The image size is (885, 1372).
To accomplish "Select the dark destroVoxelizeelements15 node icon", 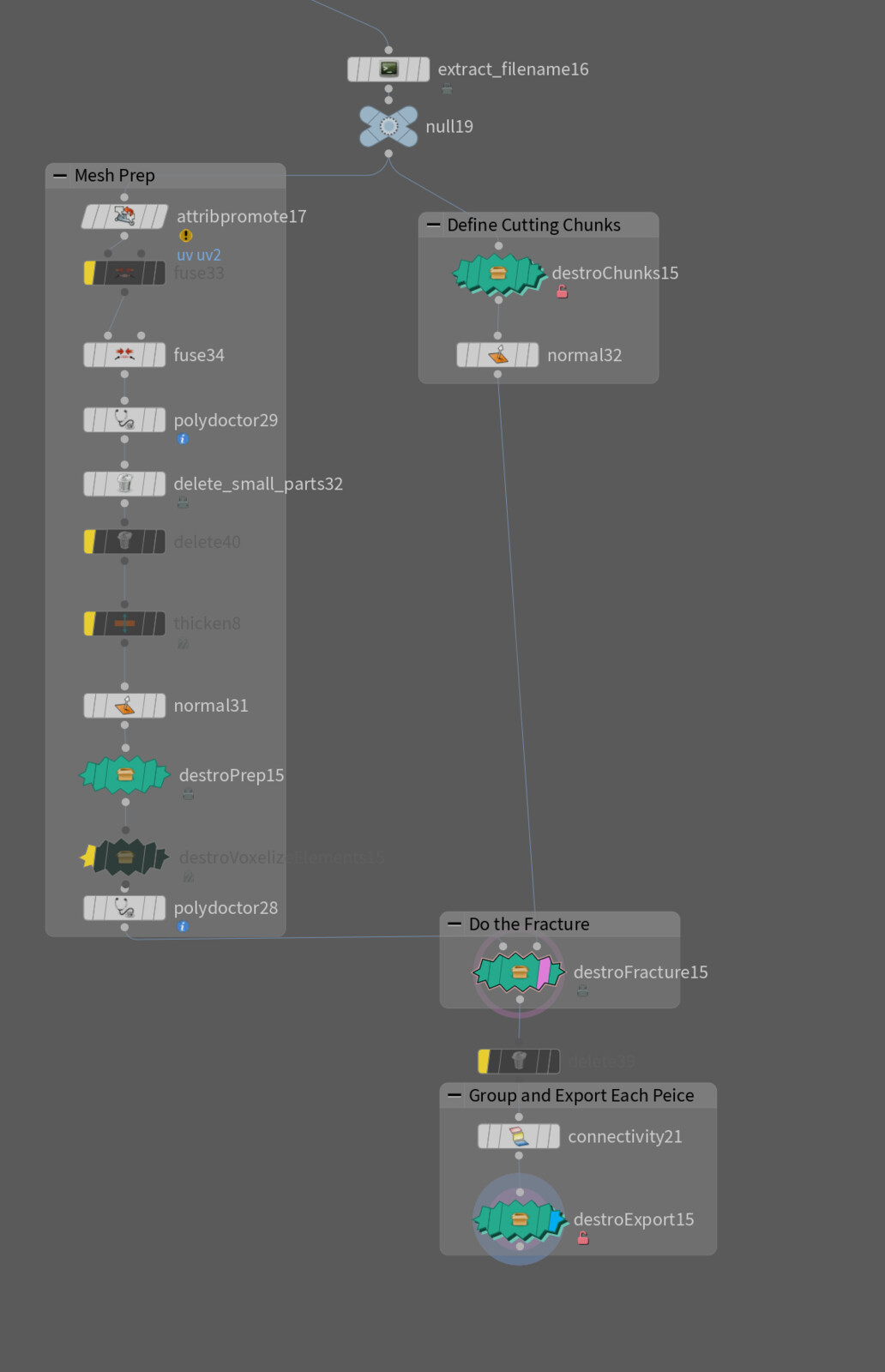I will click(125, 857).
